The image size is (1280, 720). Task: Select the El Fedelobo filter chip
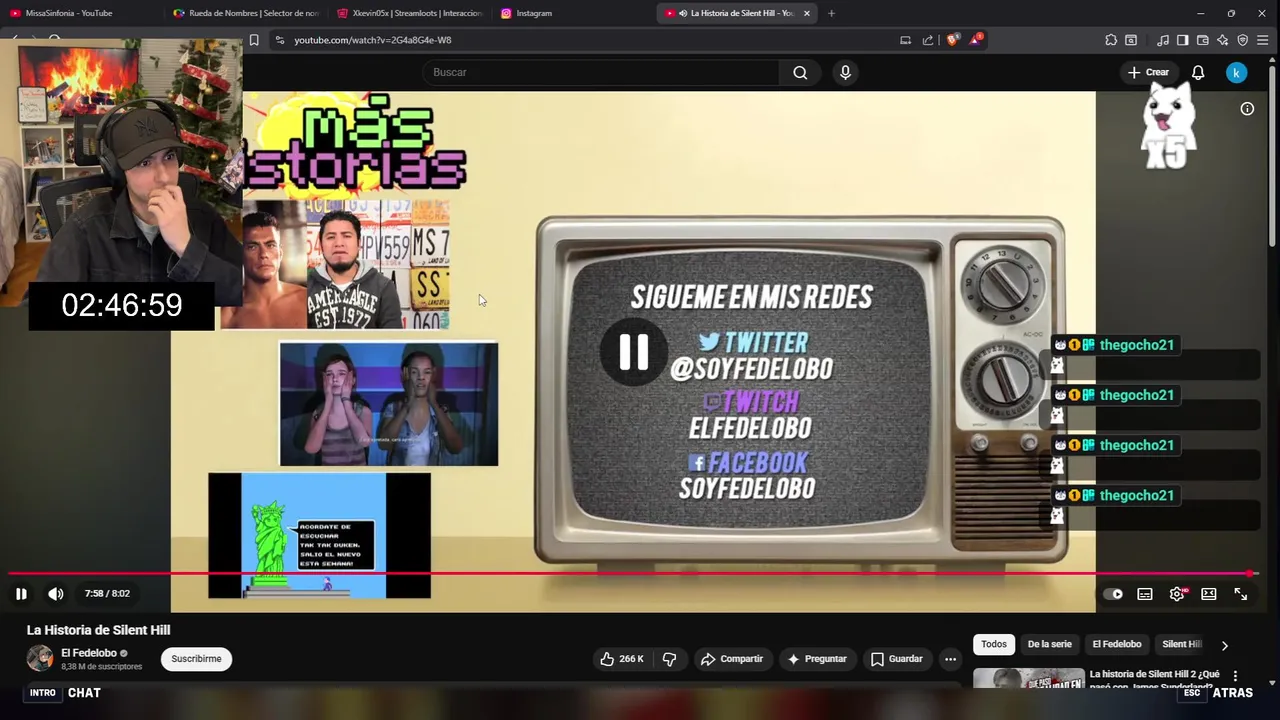(x=1116, y=644)
